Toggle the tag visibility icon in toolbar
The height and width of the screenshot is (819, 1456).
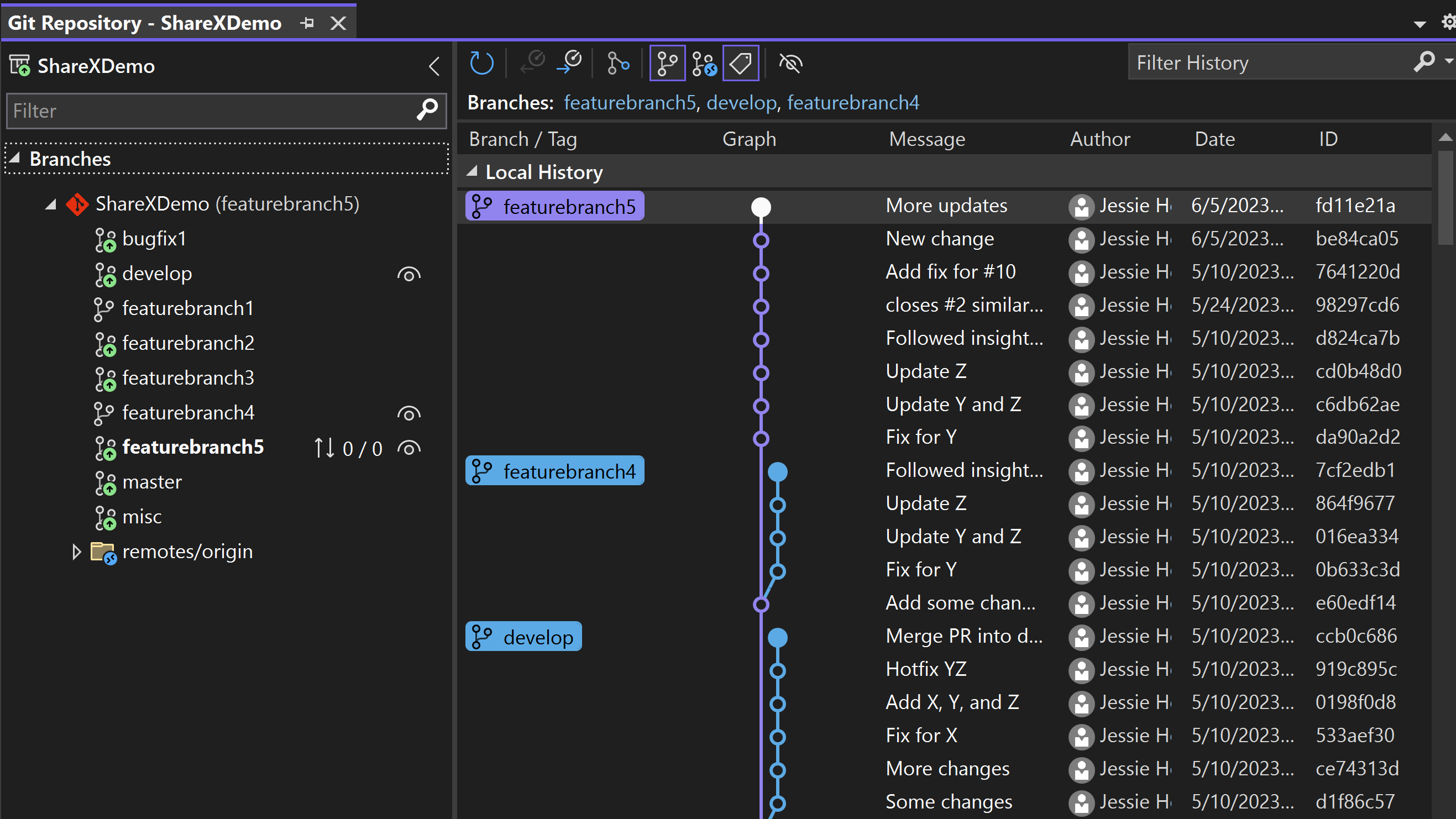tap(742, 64)
